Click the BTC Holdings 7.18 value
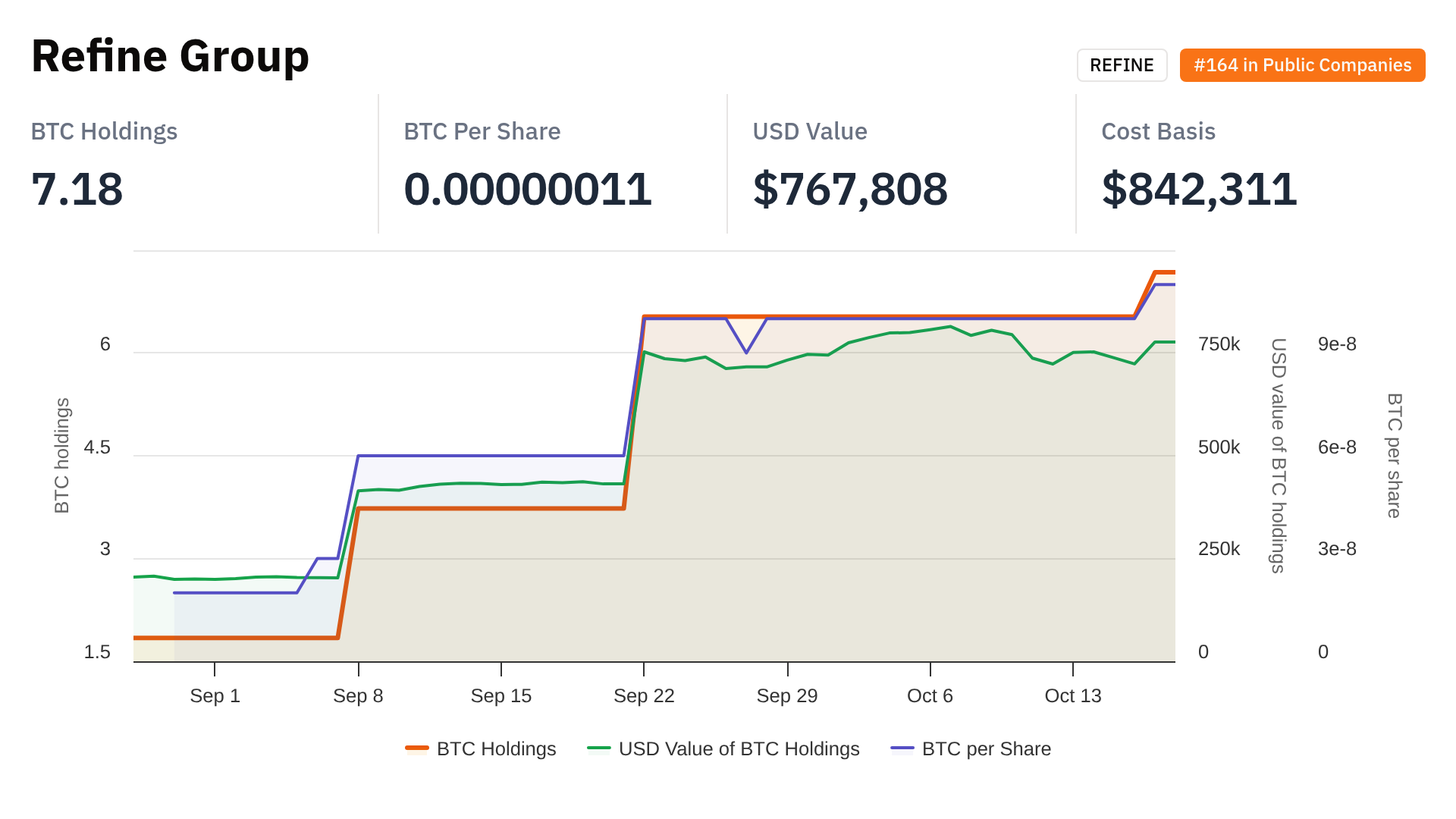The image size is (1456, 819). [x=77, y=189]
